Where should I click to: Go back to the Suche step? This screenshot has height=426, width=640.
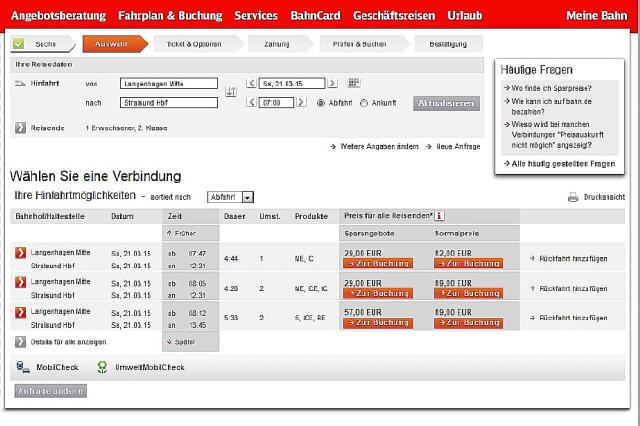(43, 44)
